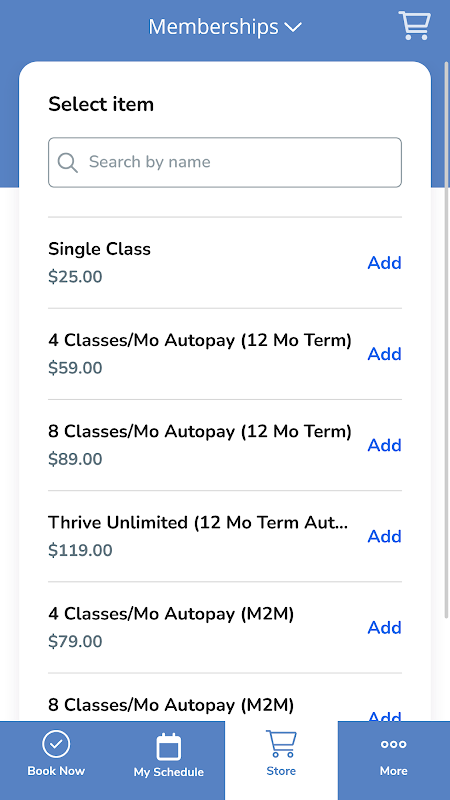Add 8 Classes/Mo Autopay (M2M)
This screenshot has width=450, height=800.
tap(385, 715)
